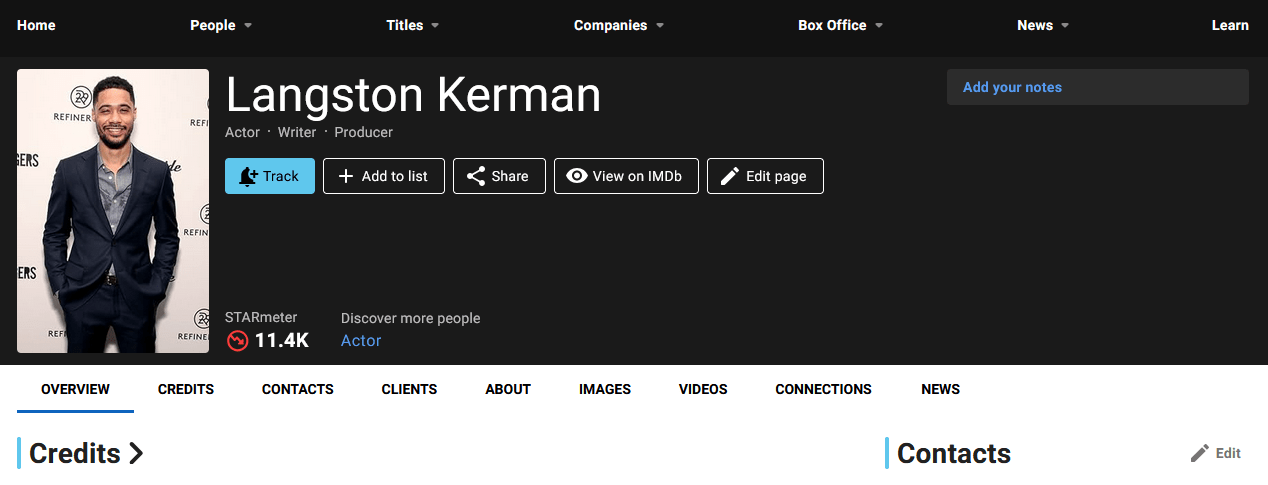Click the STARmeter trend down icon
The image size is (1268, 485).
click(237, 341)
